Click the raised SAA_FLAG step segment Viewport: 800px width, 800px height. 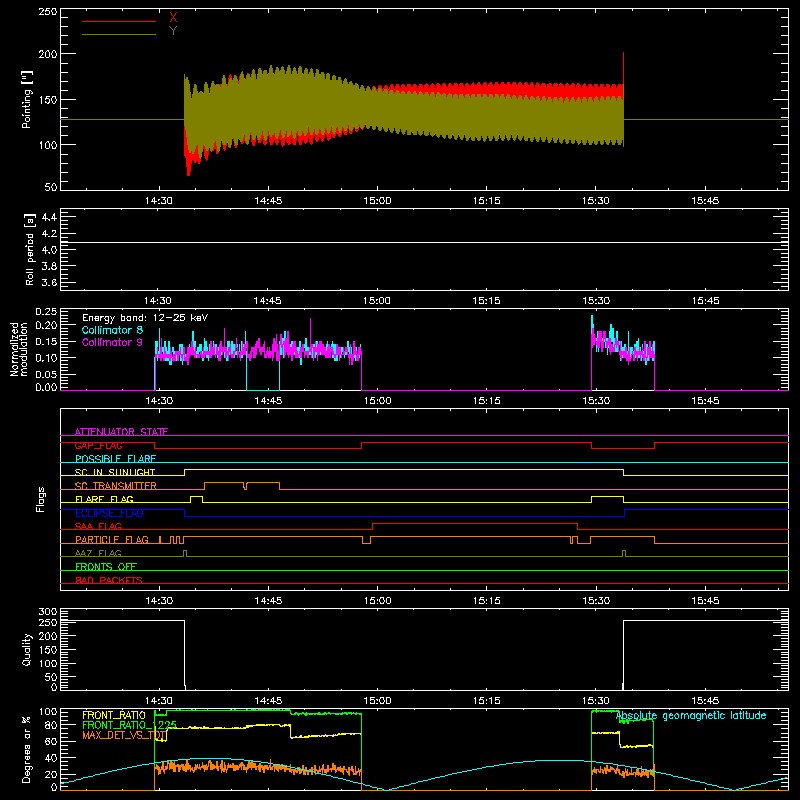(475, 524)
